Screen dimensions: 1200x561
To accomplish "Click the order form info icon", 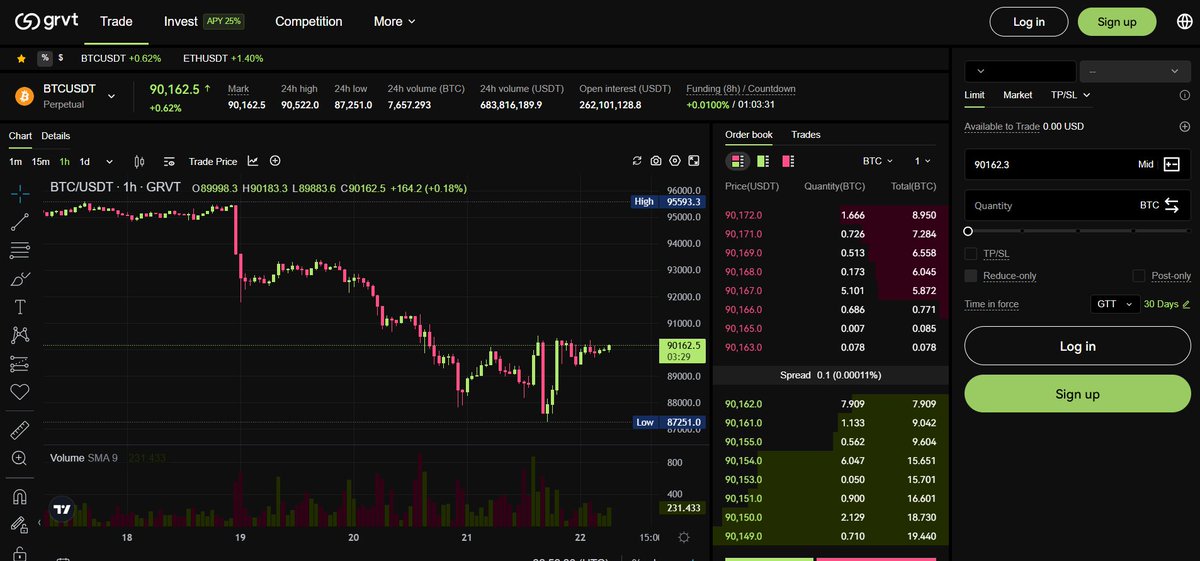I will click(1185, 95).
